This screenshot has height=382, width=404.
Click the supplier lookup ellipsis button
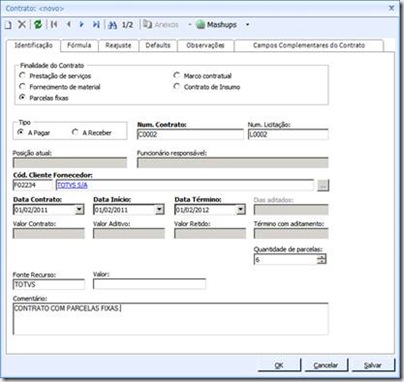click(x=323, y=186)
